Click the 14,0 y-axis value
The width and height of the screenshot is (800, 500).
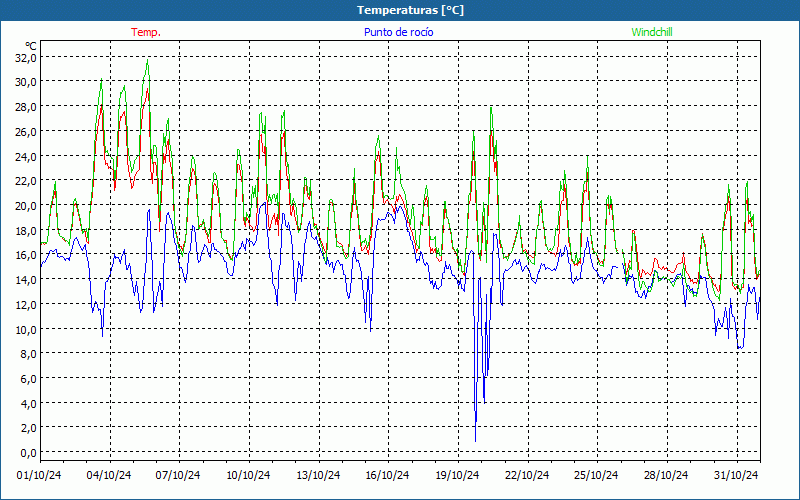point(26,279)
